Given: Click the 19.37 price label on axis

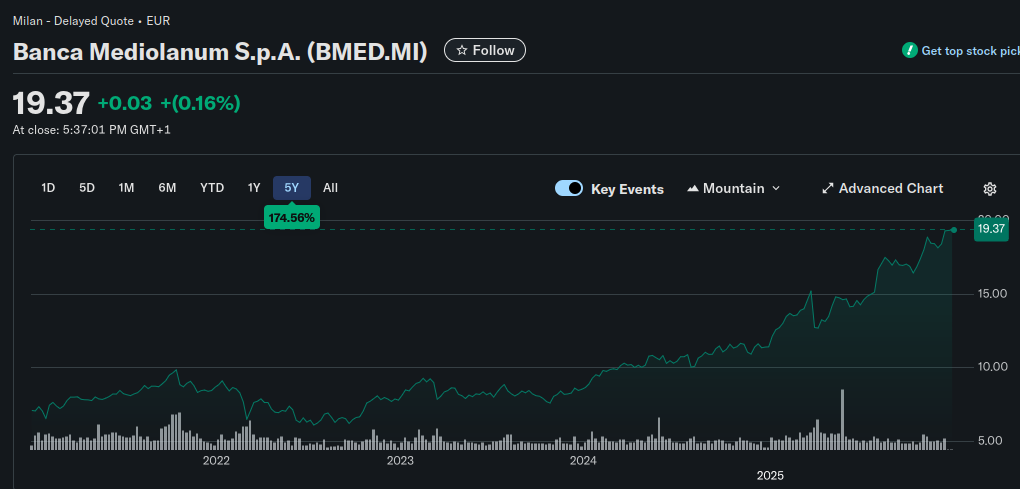Looking at the screenshot, I should point(991,229).
